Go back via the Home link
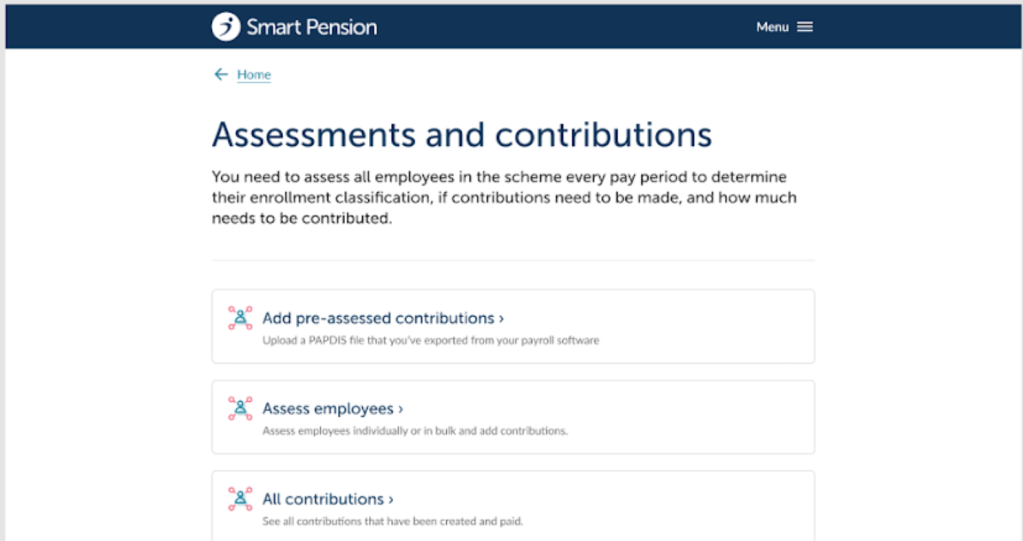The height and width of the screenshot is (541, 1023). [254, 75]
